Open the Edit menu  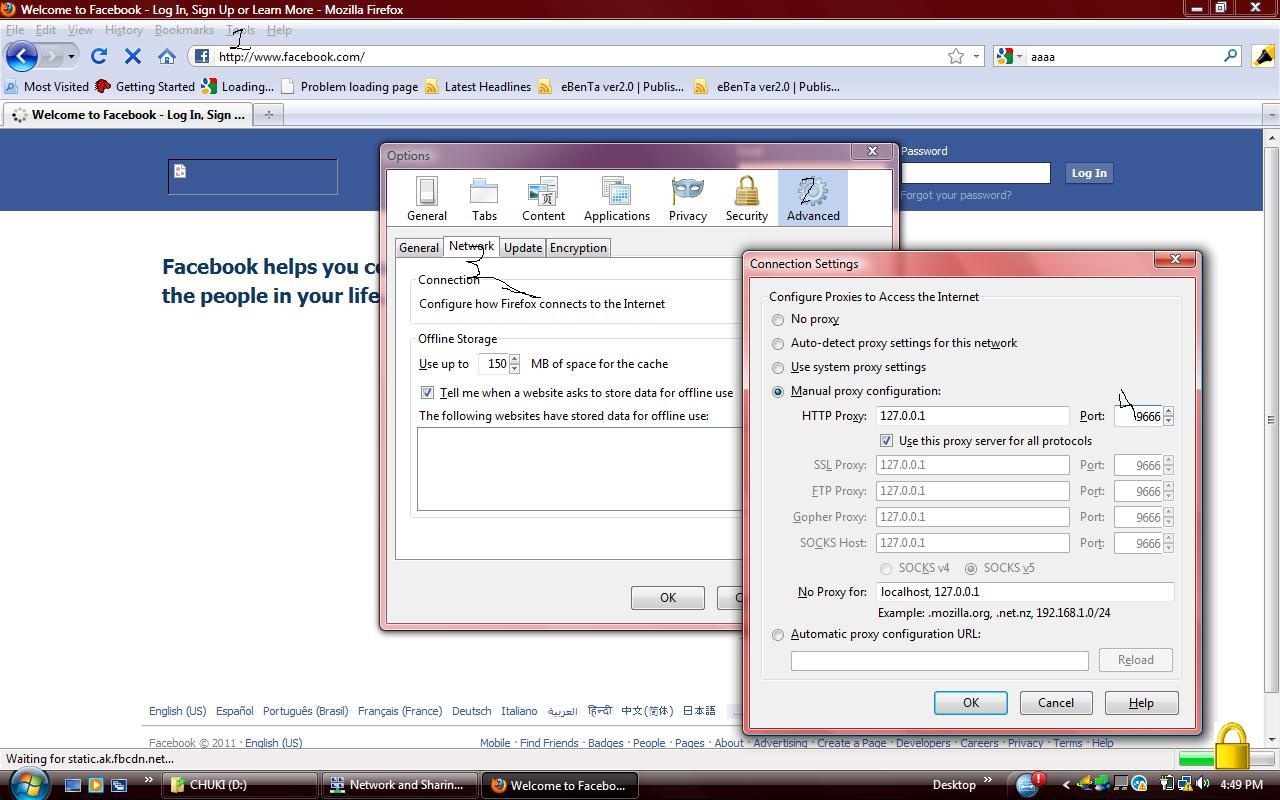pos(46,30)
